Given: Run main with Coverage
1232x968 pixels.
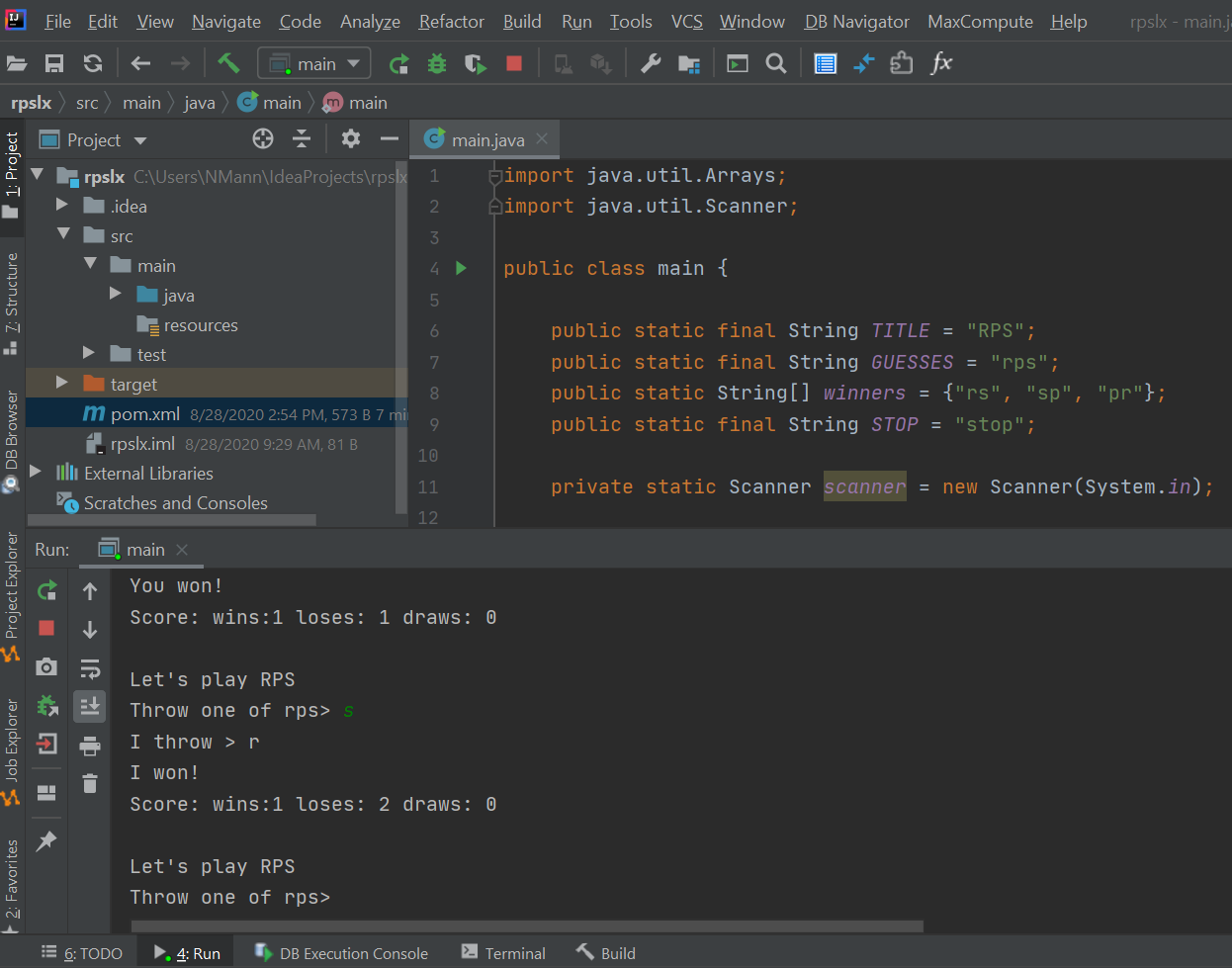Looking at the screenshot, I should point(475,62).
